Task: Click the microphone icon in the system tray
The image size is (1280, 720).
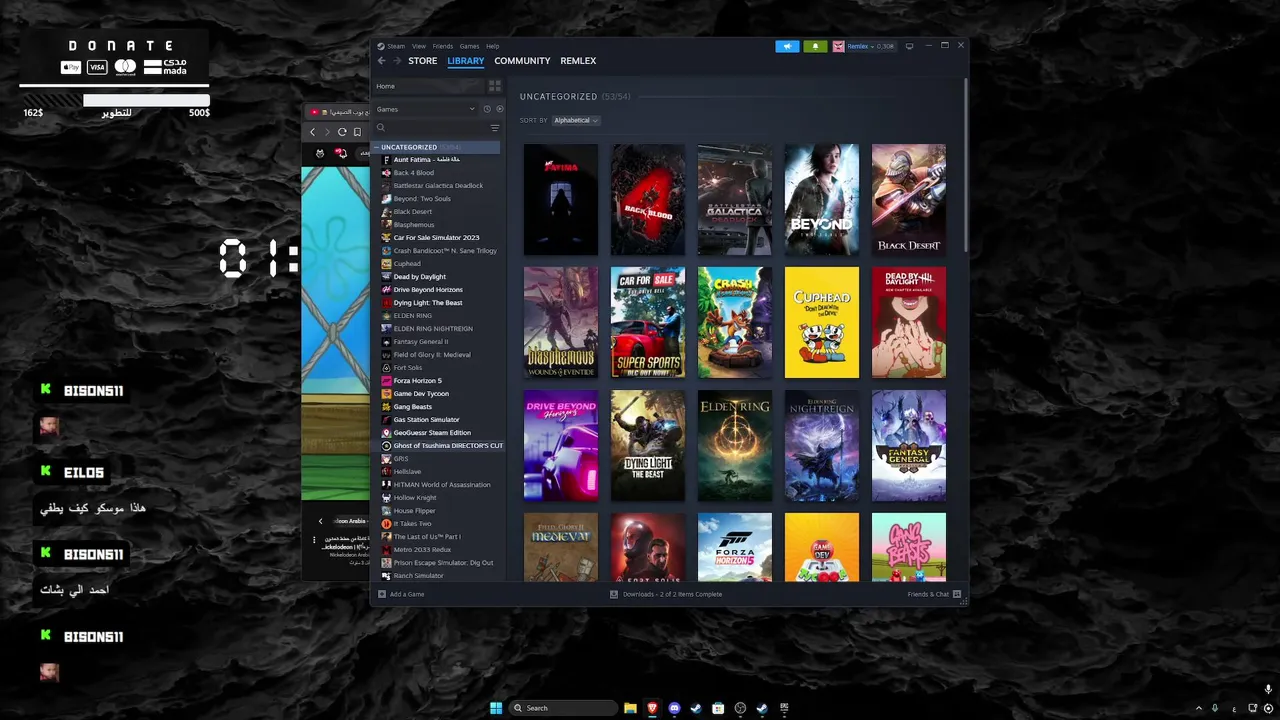Action: tap(1215, 708)
